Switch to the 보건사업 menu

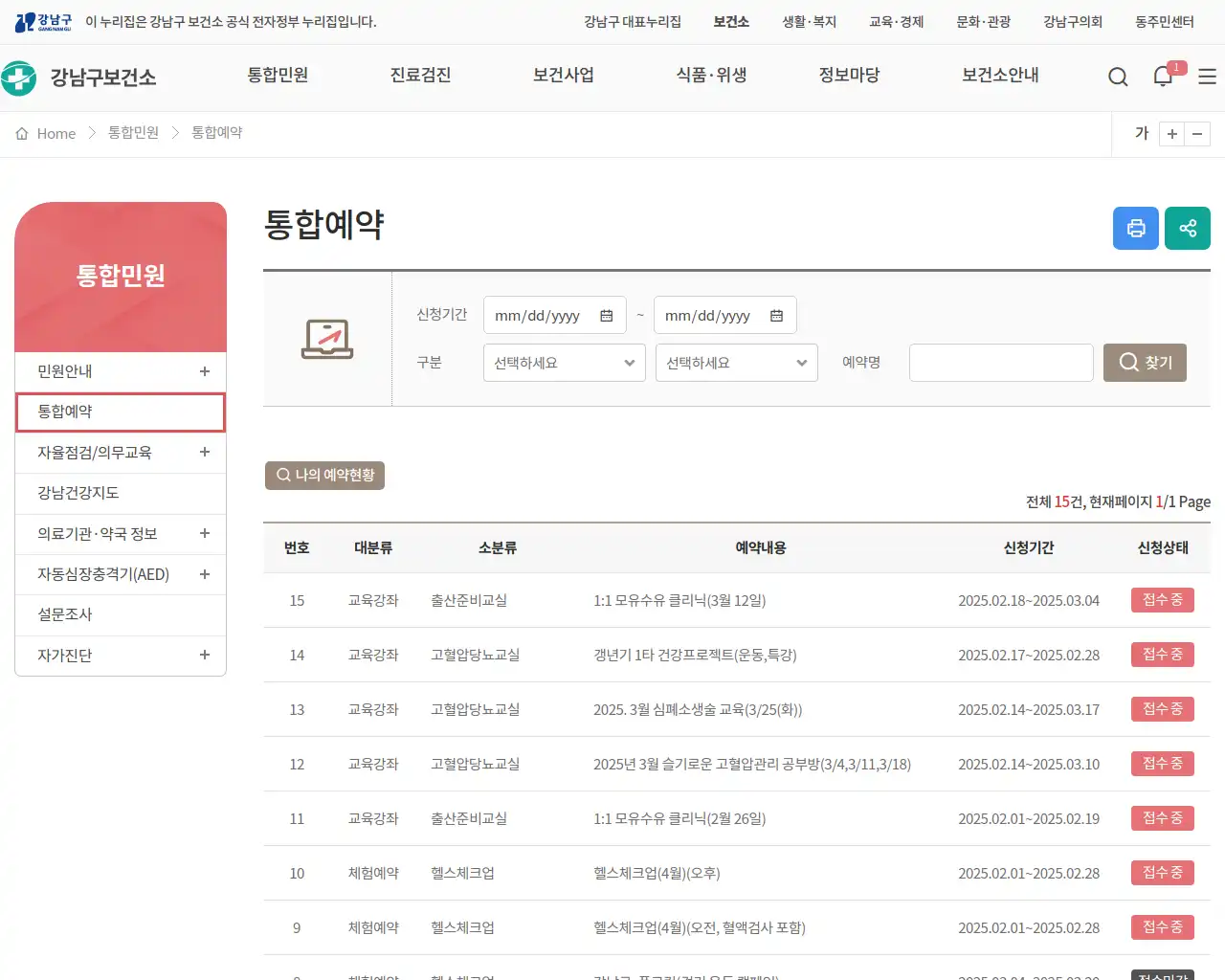(563, 76)
